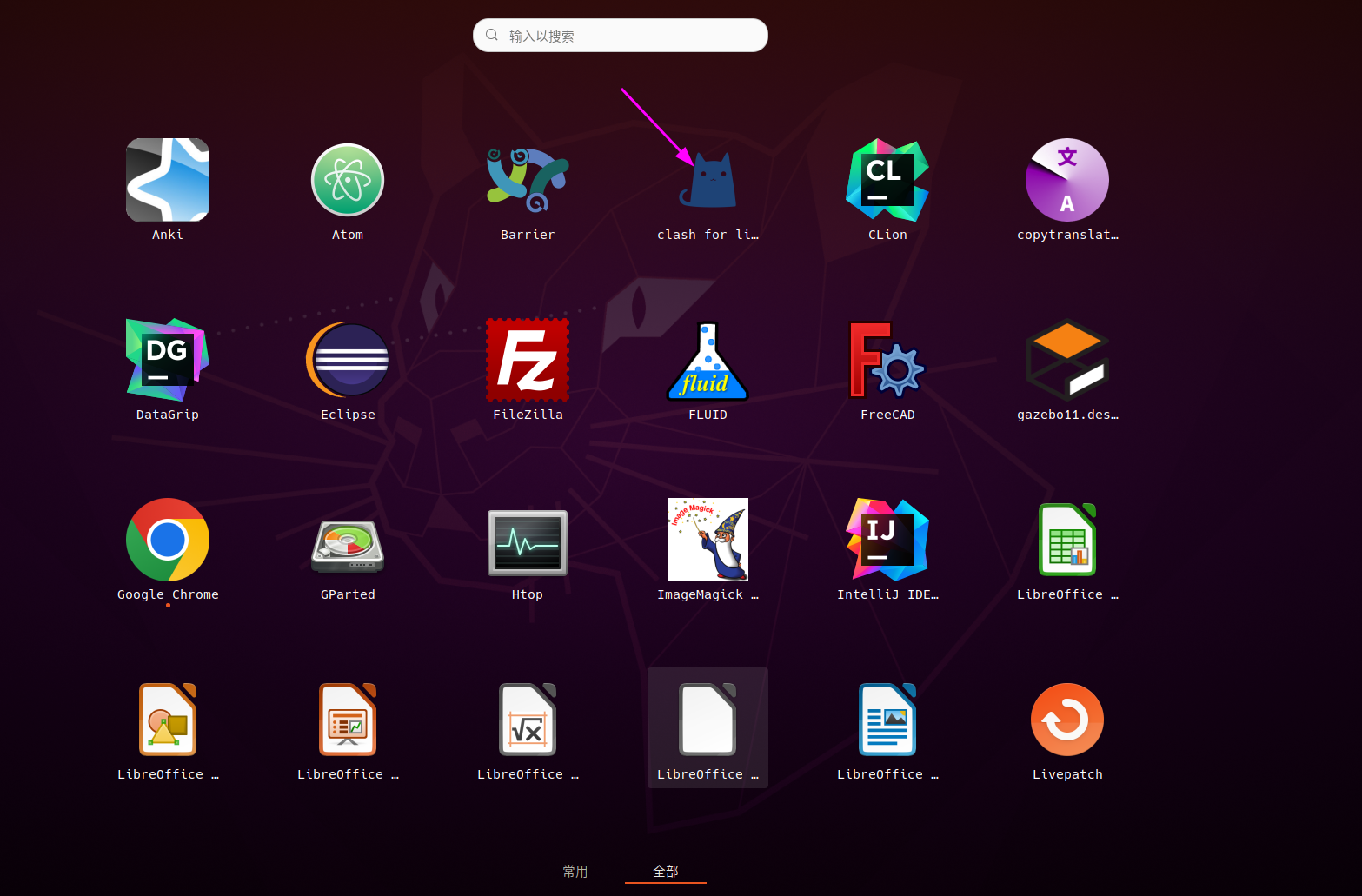The width and height of the screenshot is (1362, 896).
Task: Open CLion IDE
Action: [887, 180]
